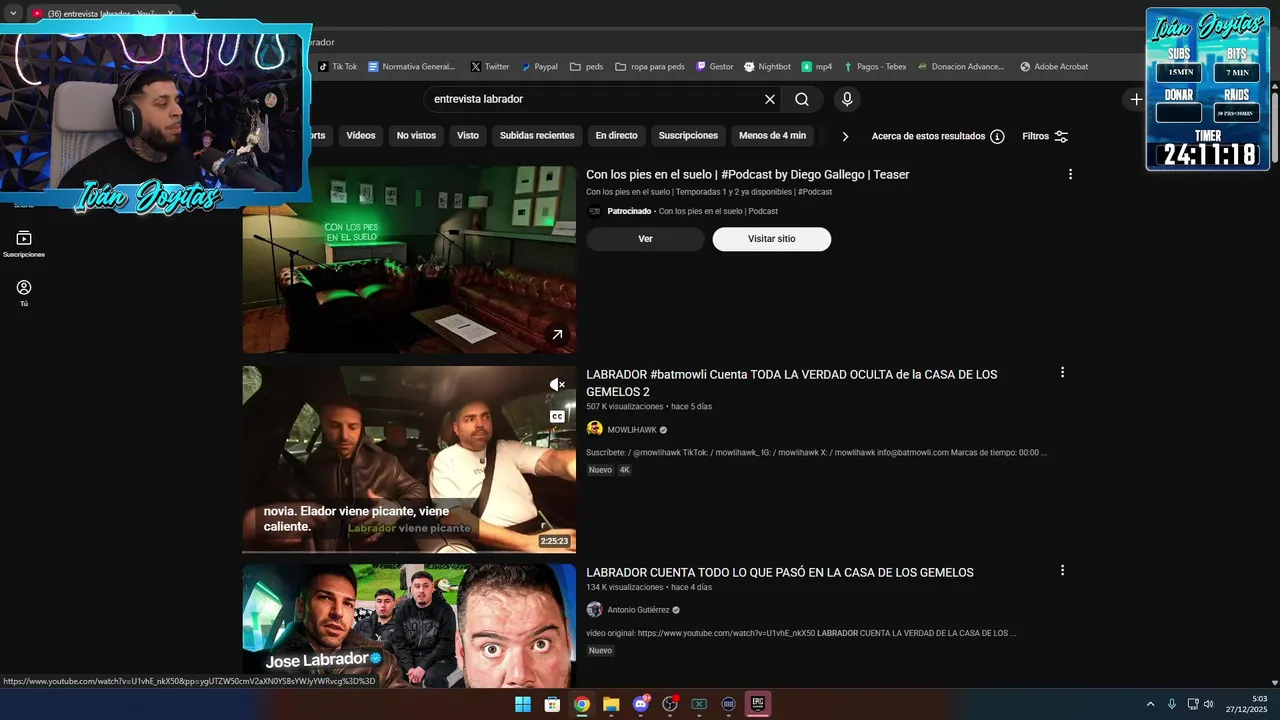The width and height of the screenshot is (1280, 720).
Task: Expand the peds bookmark folder
Action: pyautogui.click(x=587, y=67)
